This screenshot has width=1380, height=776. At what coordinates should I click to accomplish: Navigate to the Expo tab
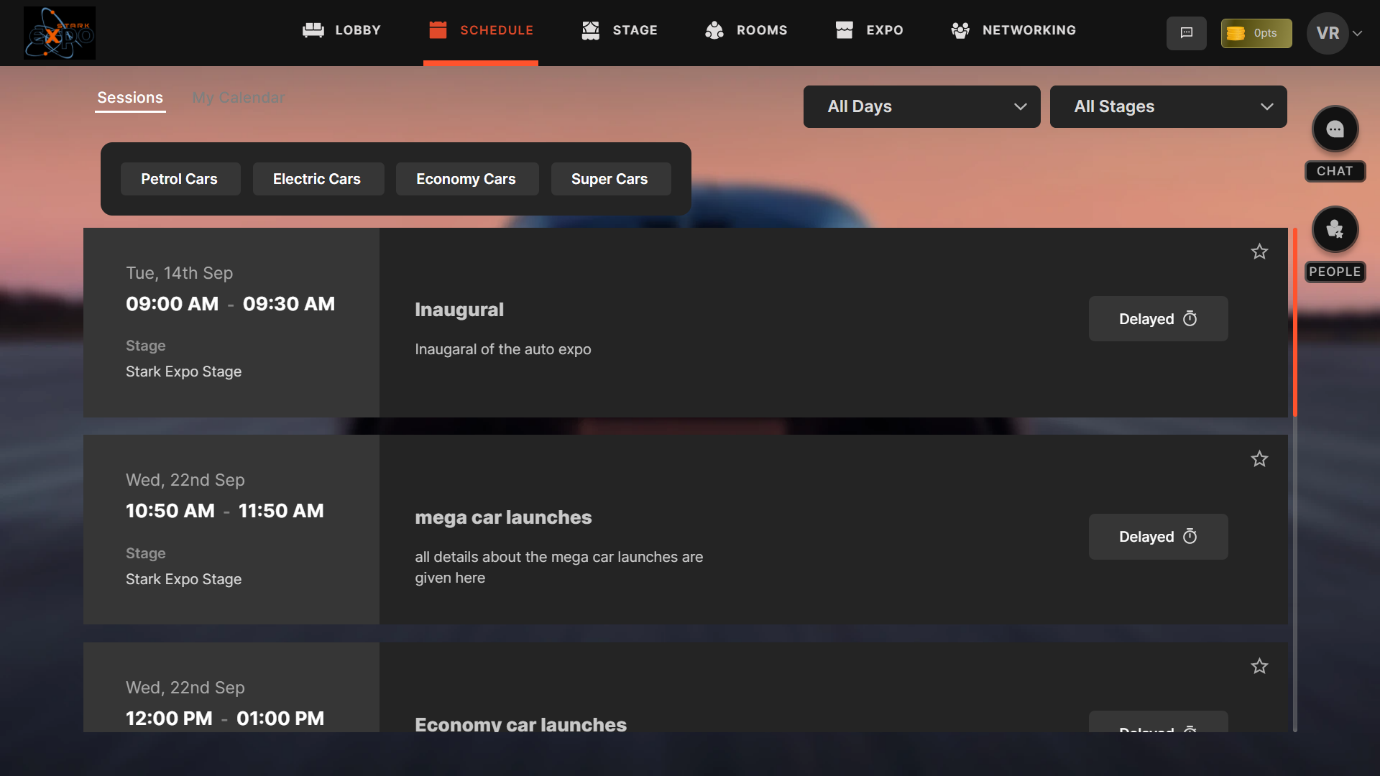[x=870, y=30]
